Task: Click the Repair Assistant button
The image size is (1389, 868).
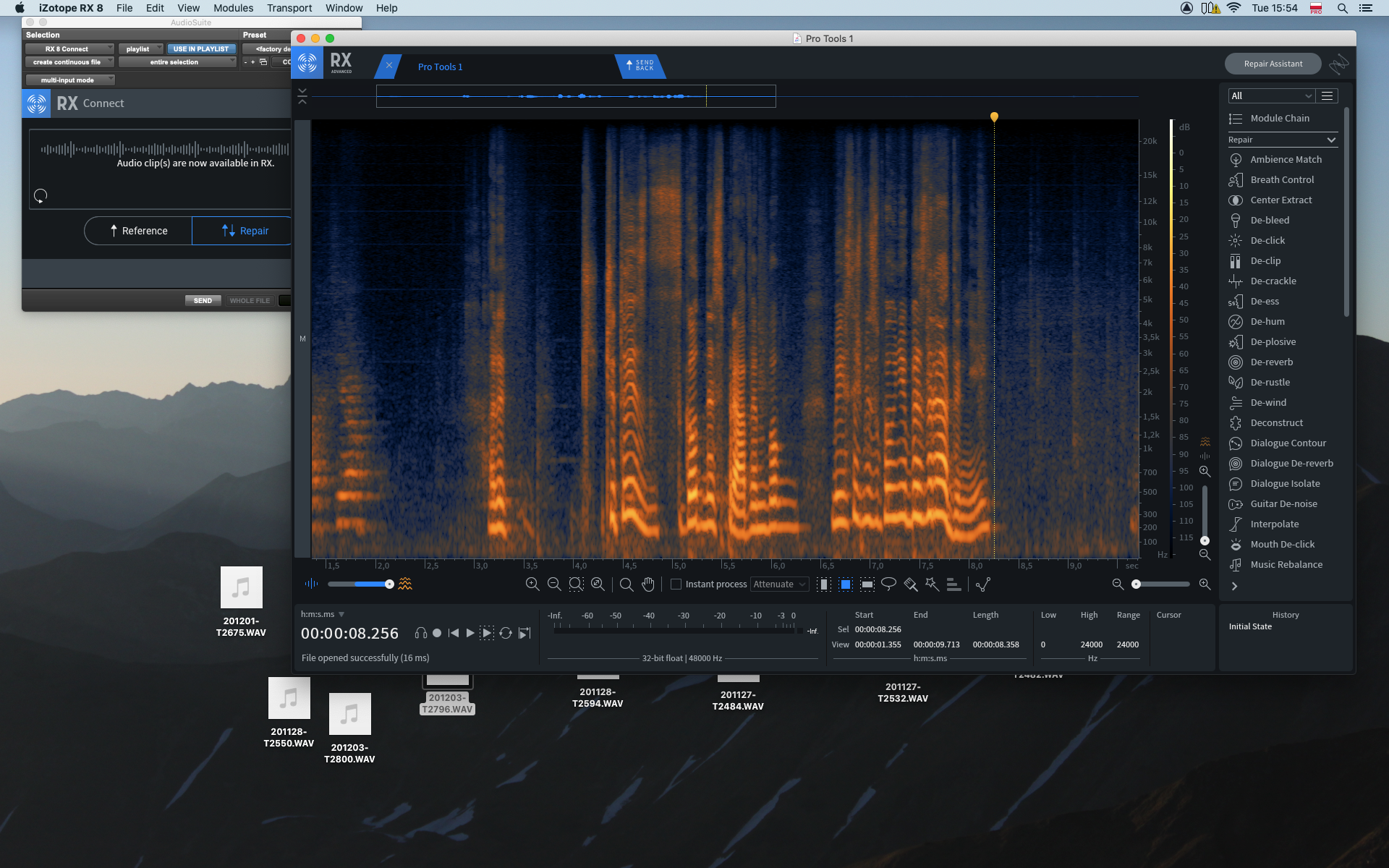Action: coord(1273,64)
